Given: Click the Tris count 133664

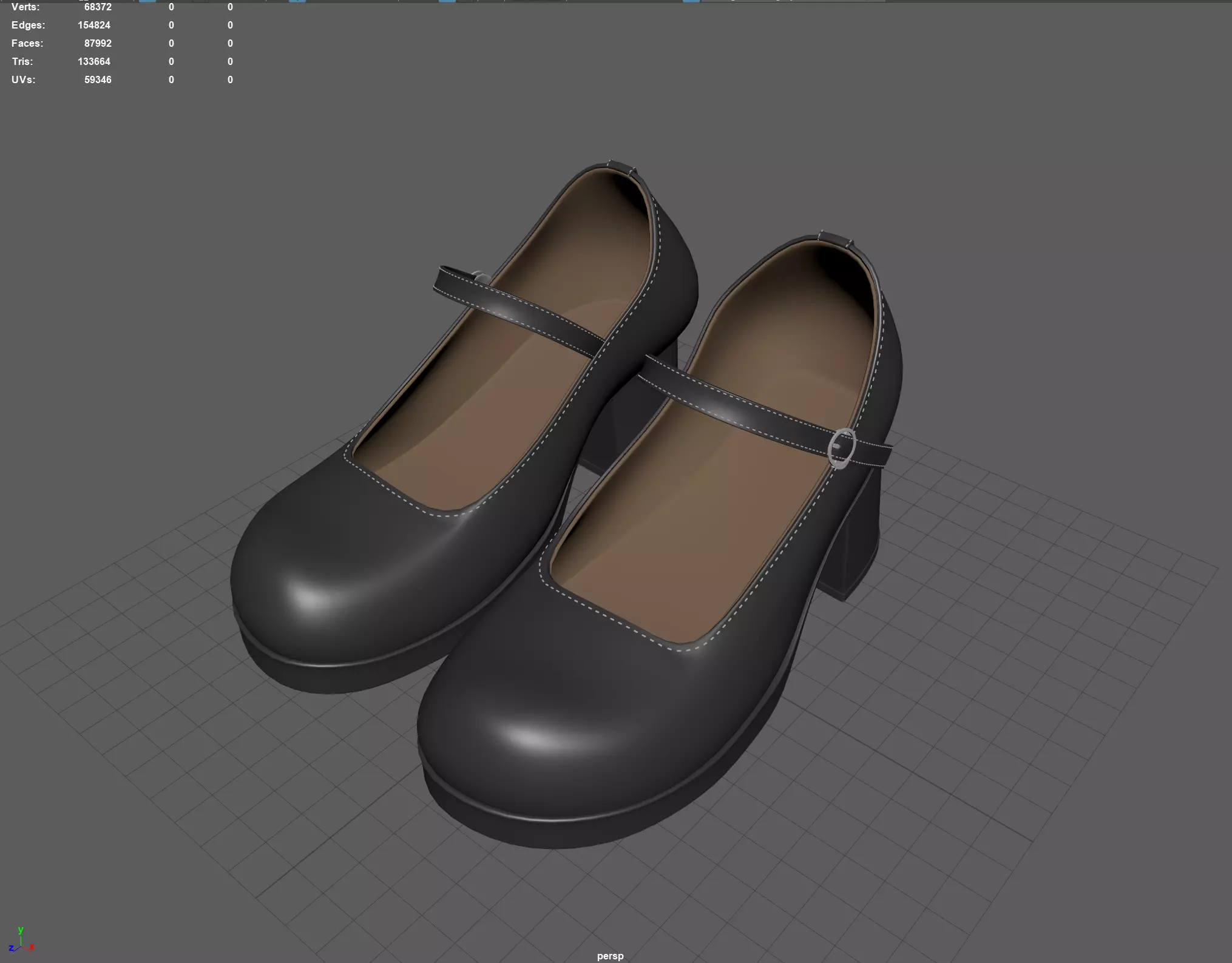Looking at the screenshot, I should click(x=94, y=61).
